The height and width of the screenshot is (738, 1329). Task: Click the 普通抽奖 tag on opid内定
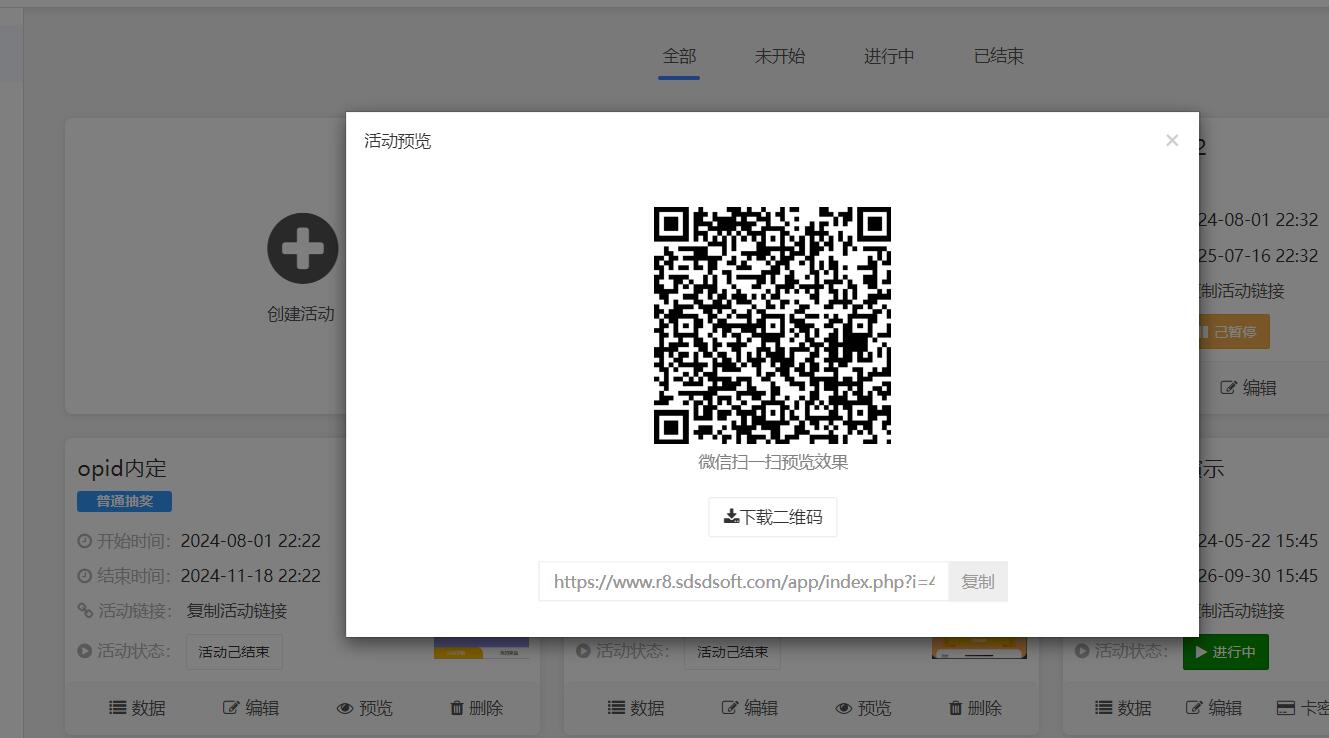point(124,501)
